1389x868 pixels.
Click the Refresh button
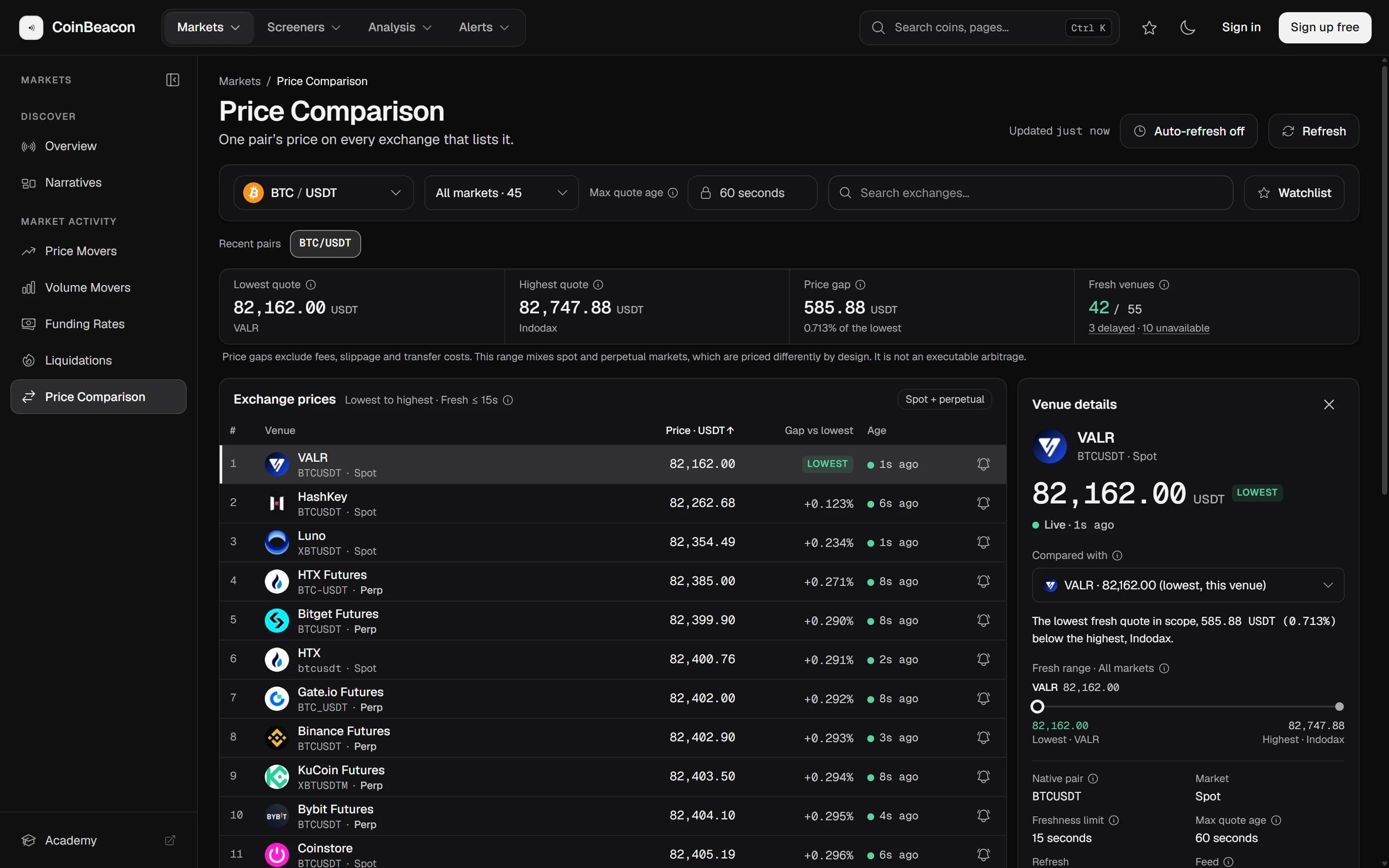[x=1313, y=131]
